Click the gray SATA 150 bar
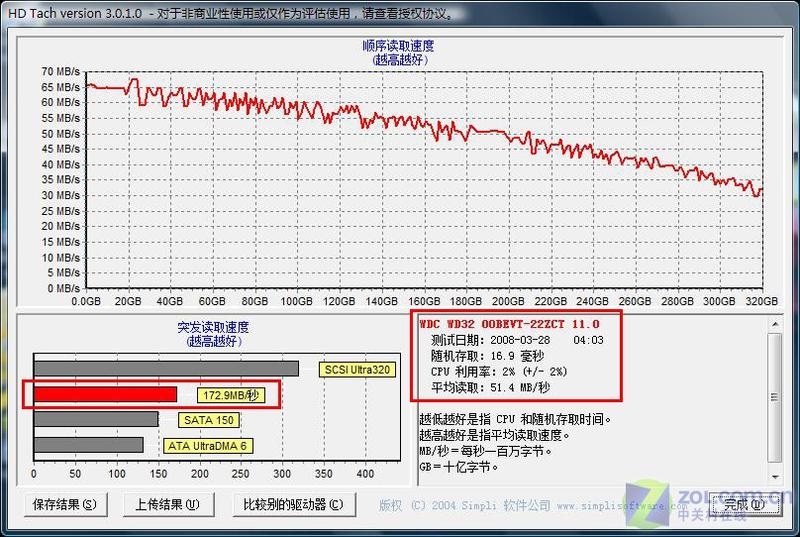 pyautogui.click(x=96, y=419)
